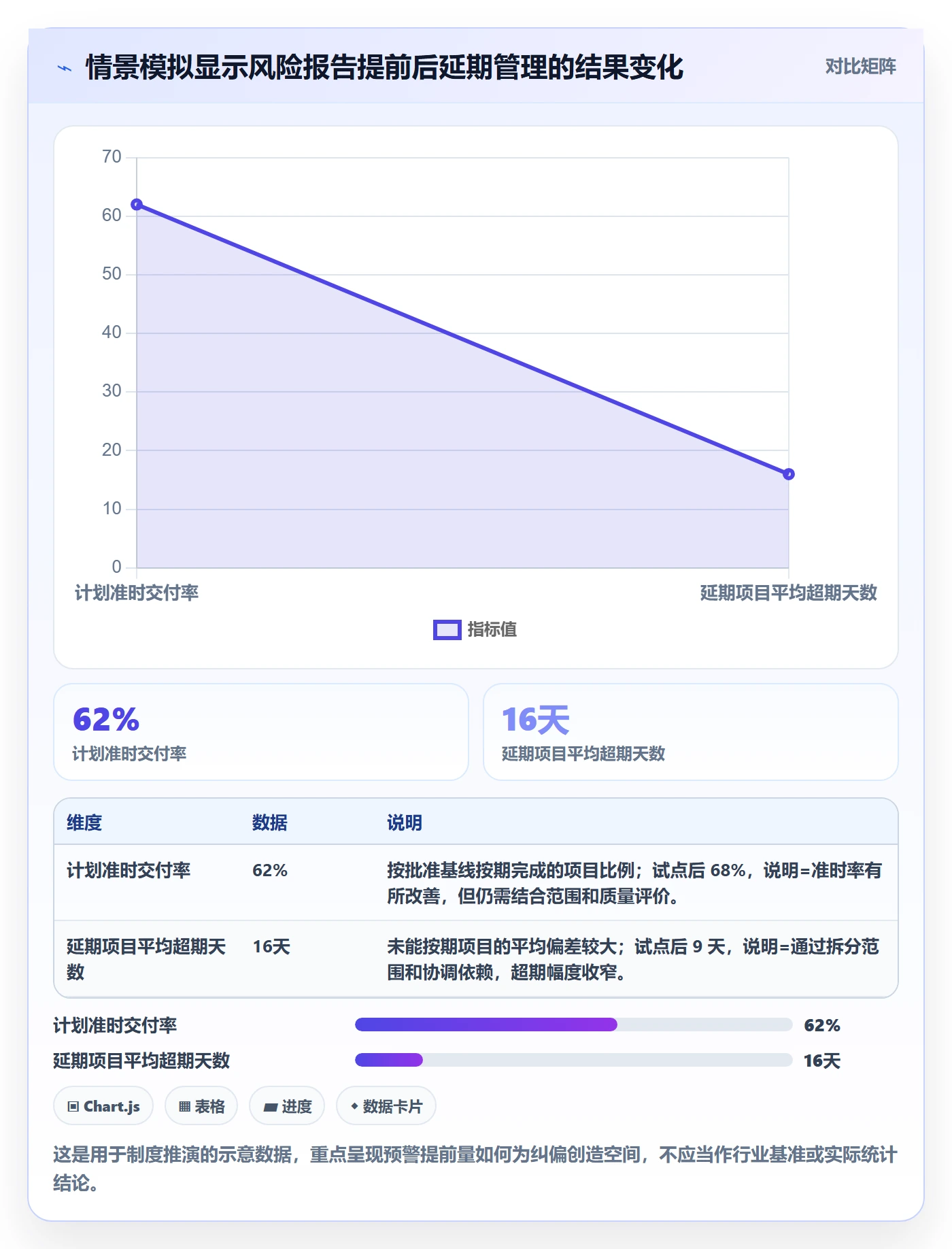Click the lightning bolt icon beside the title
The height and width of the screenshot is (1249, 952).
65,68
